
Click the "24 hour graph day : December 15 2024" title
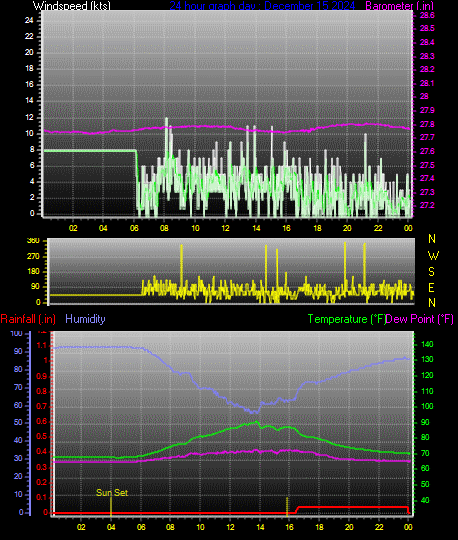click(x=262, y=5)
